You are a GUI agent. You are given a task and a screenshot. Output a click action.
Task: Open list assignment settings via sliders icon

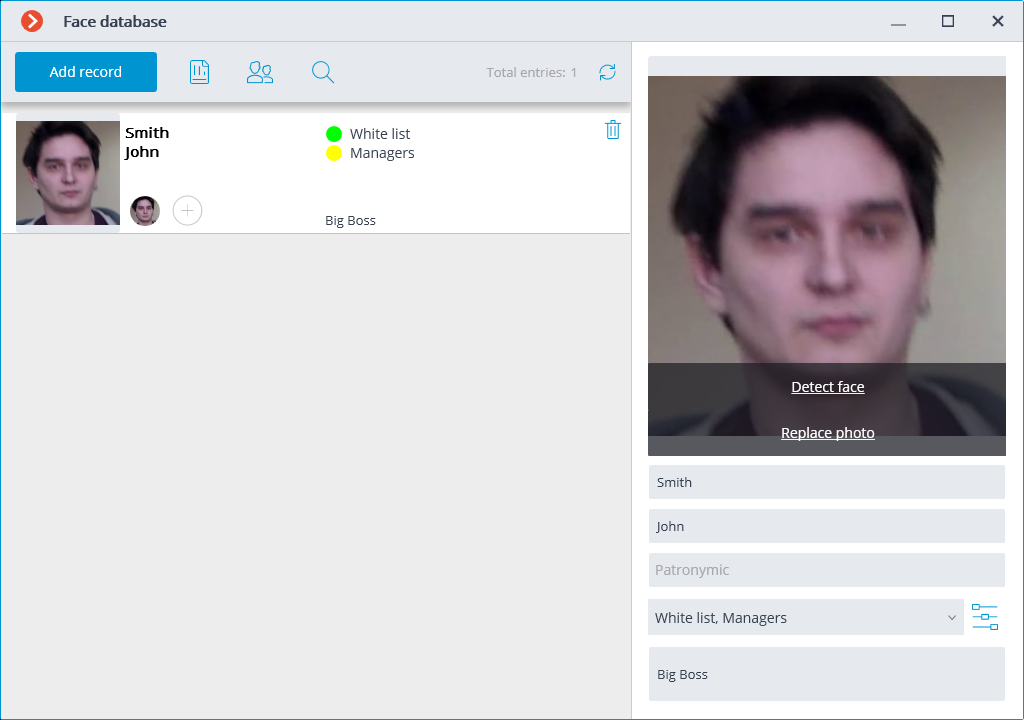pyautogui.click(x=984, y=617)
